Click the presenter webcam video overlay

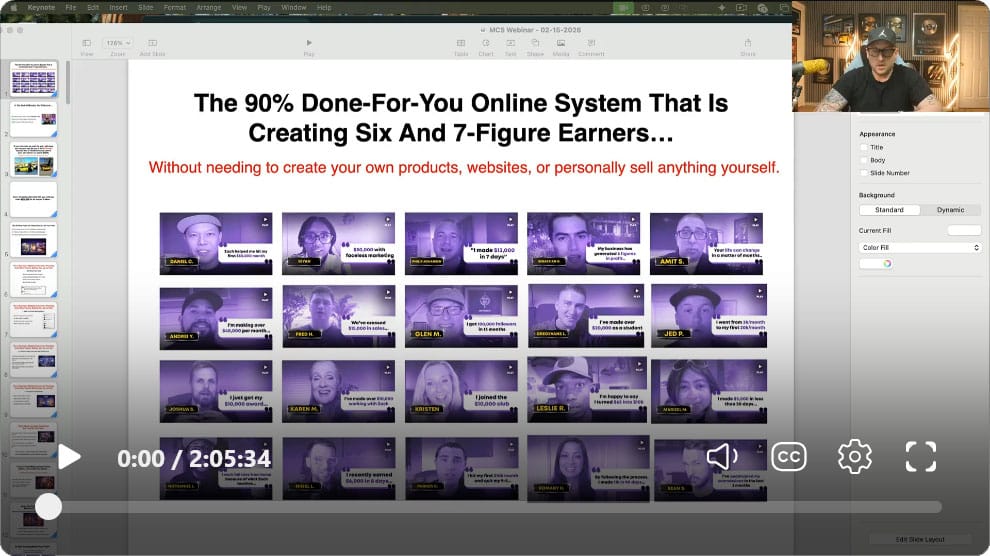(x=890, y=57)
